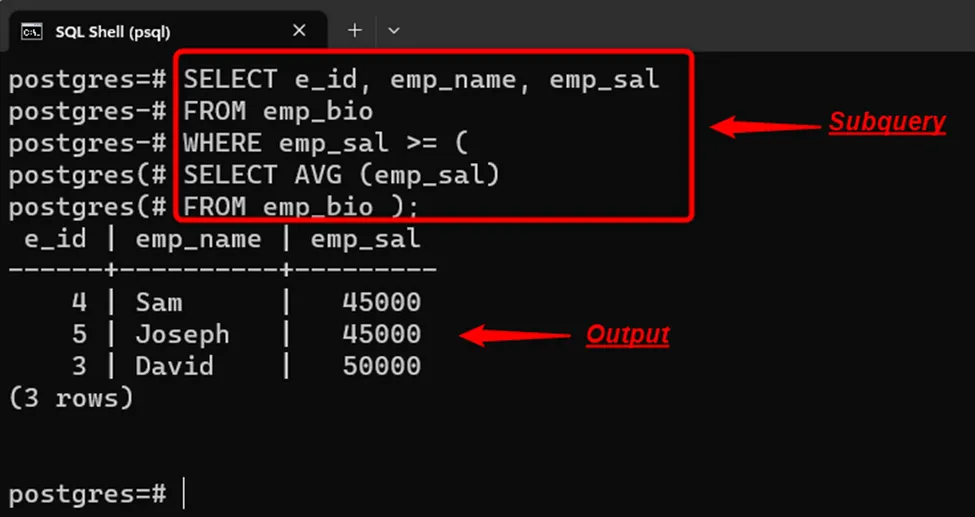Open a new tab with the plus button
This screenshot has width=975, height=517.
354,31
